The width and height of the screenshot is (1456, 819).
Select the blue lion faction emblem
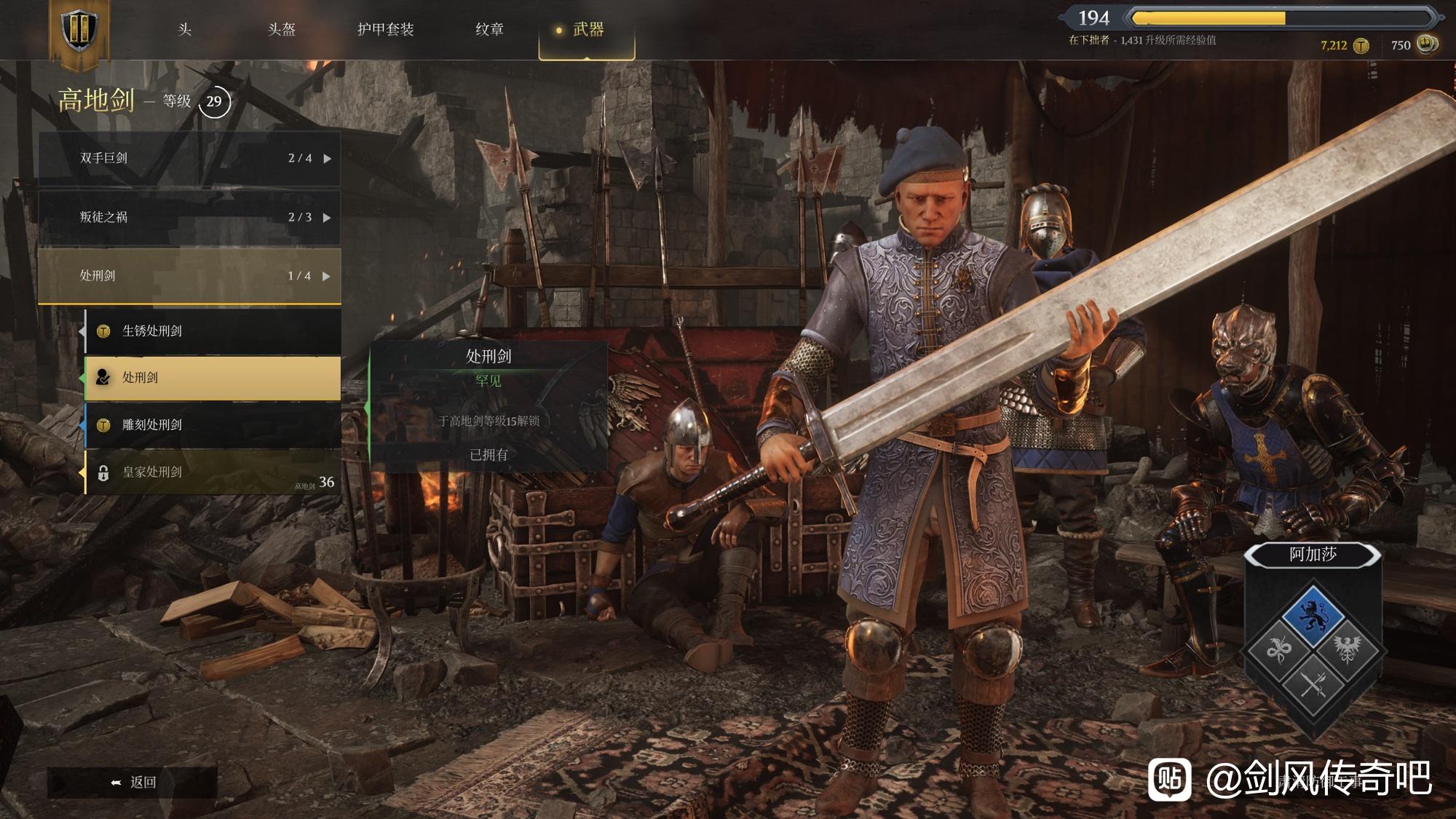click(1313, 613)
